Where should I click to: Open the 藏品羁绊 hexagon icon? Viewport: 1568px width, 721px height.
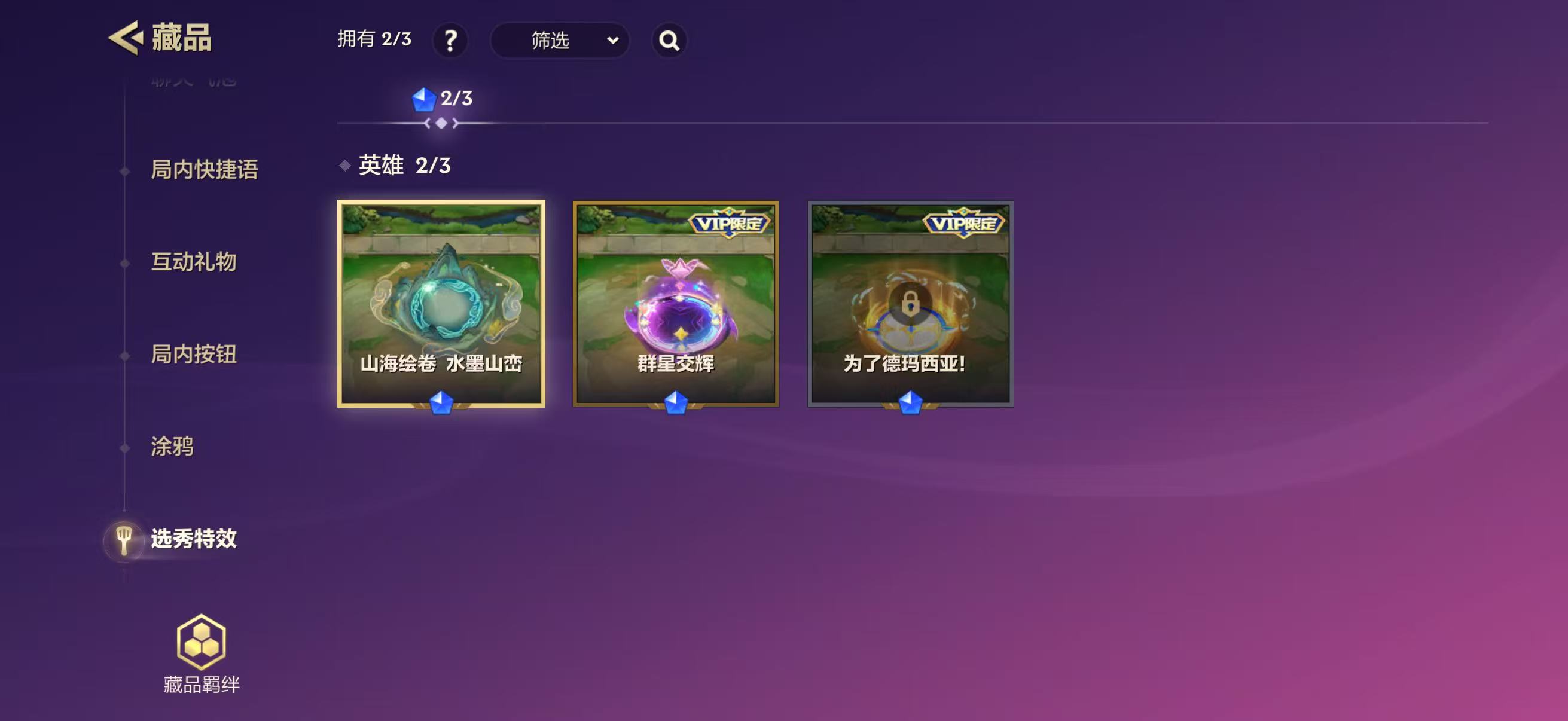pos(202,642)
